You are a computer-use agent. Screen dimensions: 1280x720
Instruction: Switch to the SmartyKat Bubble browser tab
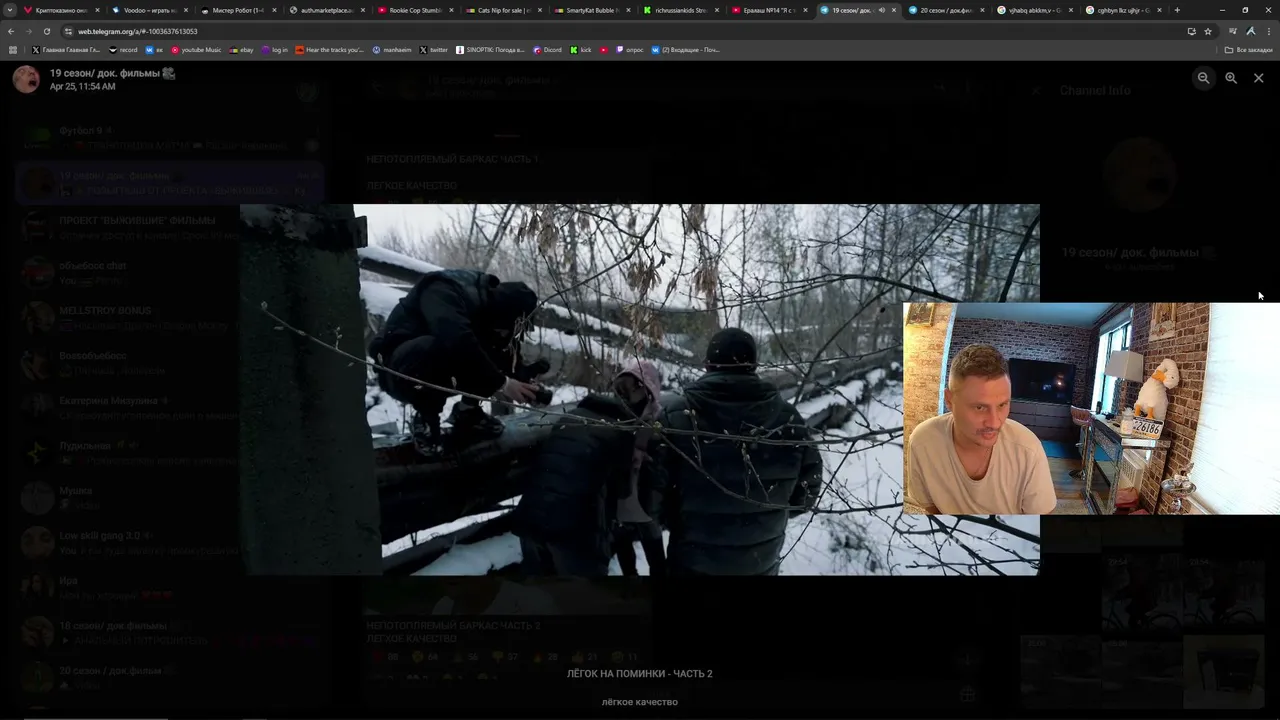tap(591, 10)
